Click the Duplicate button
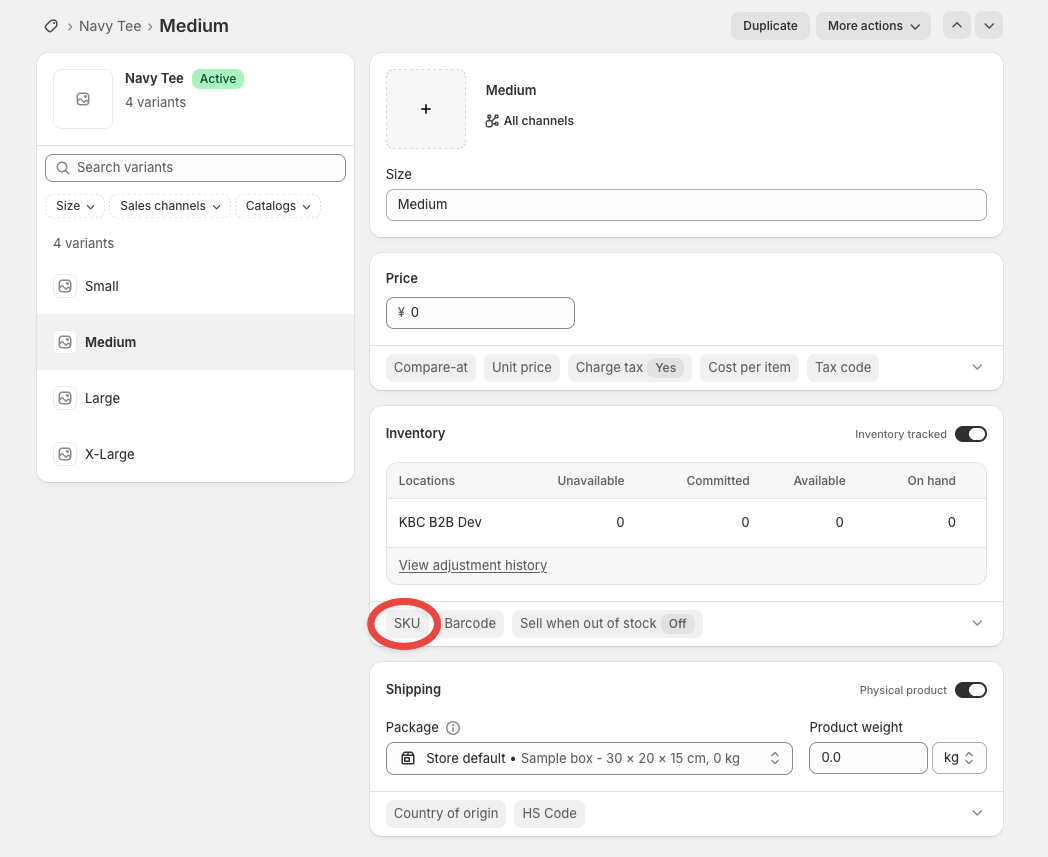The image size is (1048, 857). 770,25
